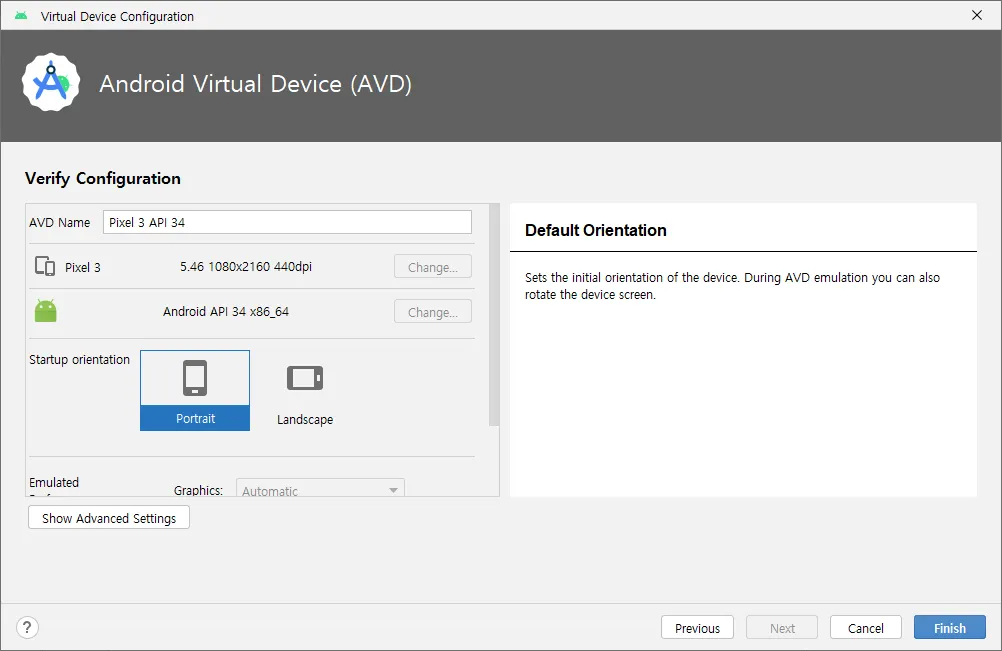This screenshot has height=651, width=1002.
Task: Click the disabled Next button
Action: tap(782, 628)
